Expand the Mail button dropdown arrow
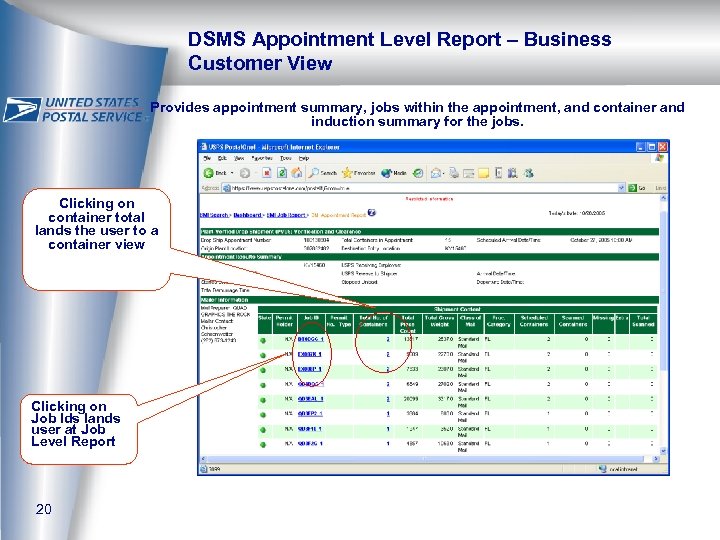The image size is (720, 540). tap(444, 174)
